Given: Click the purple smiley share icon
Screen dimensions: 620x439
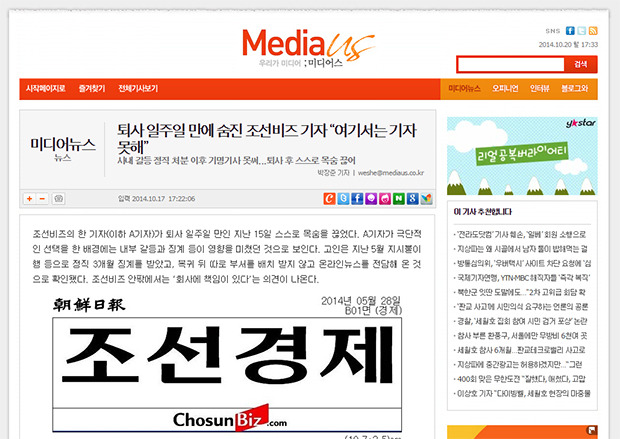Looking at the screenshot, I should (x=371, y=198).
